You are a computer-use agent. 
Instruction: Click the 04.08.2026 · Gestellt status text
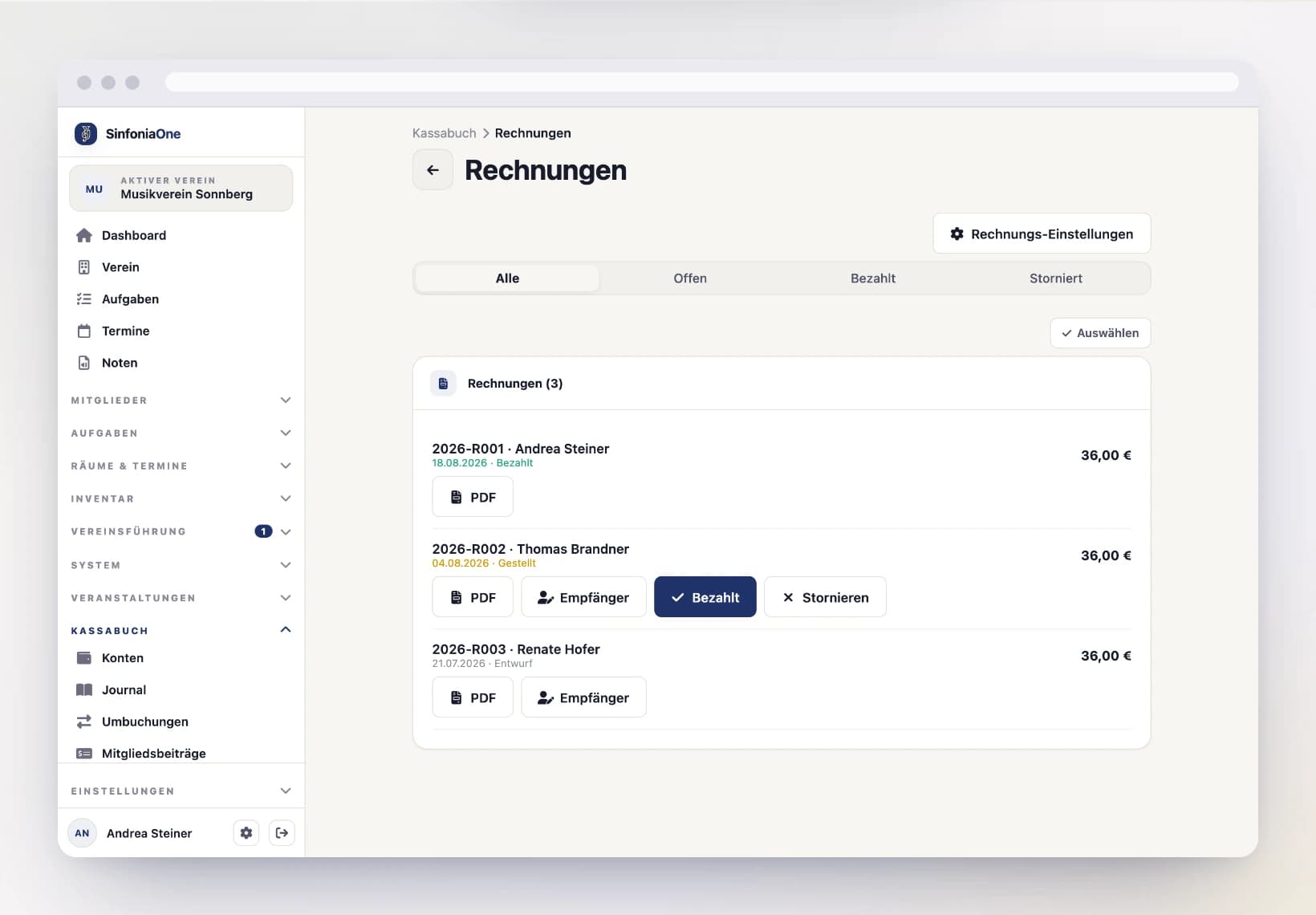(x=484, y=563)
